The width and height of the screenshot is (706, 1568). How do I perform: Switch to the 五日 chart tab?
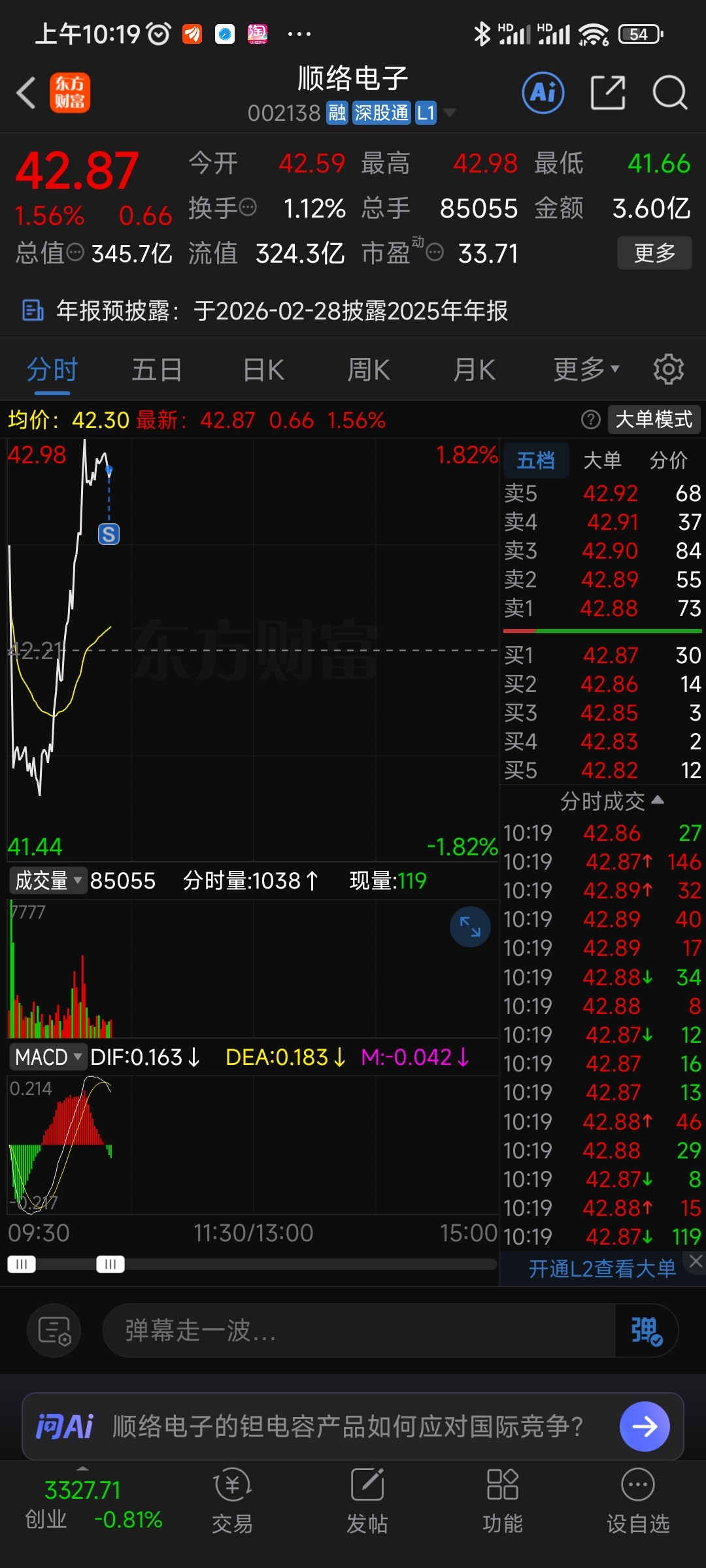(x=157, y=370)
